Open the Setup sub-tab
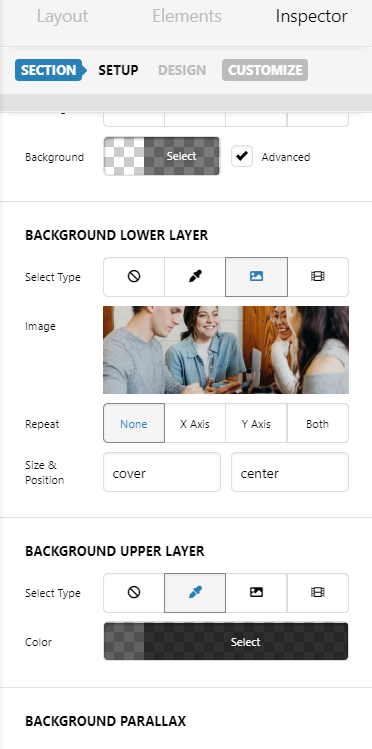The height and width of the screenshot is (749, 372). tap(118, 70)
